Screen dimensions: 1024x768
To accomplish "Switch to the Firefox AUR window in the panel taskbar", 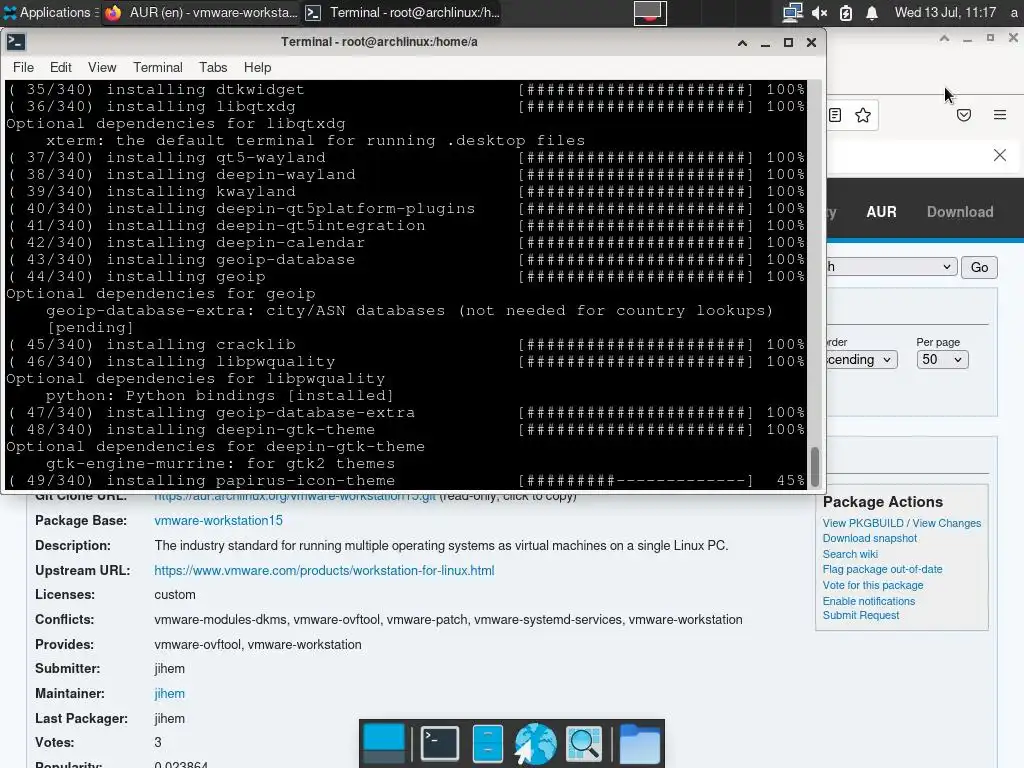I will click(x=201, y=12).
